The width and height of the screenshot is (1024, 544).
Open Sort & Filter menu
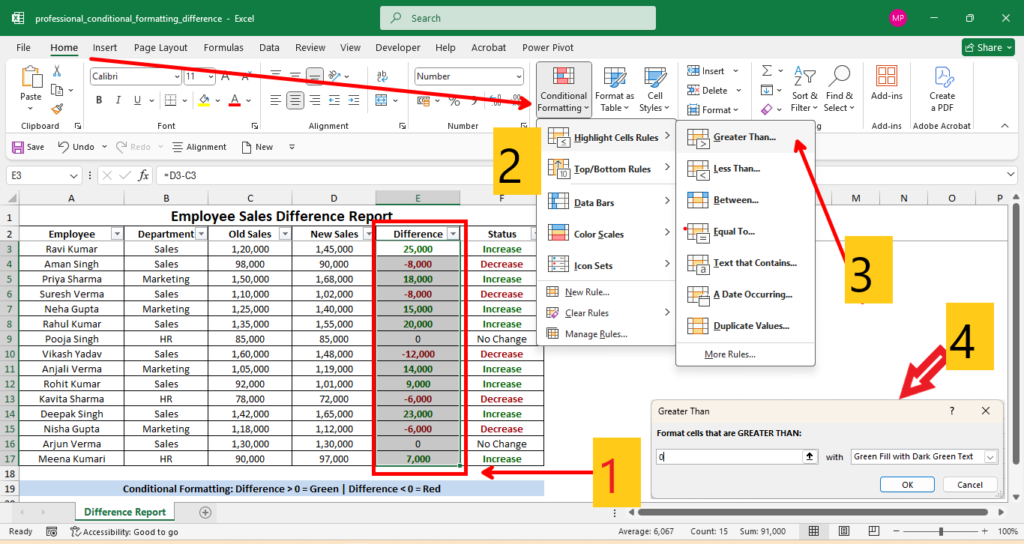pos(804,89)
